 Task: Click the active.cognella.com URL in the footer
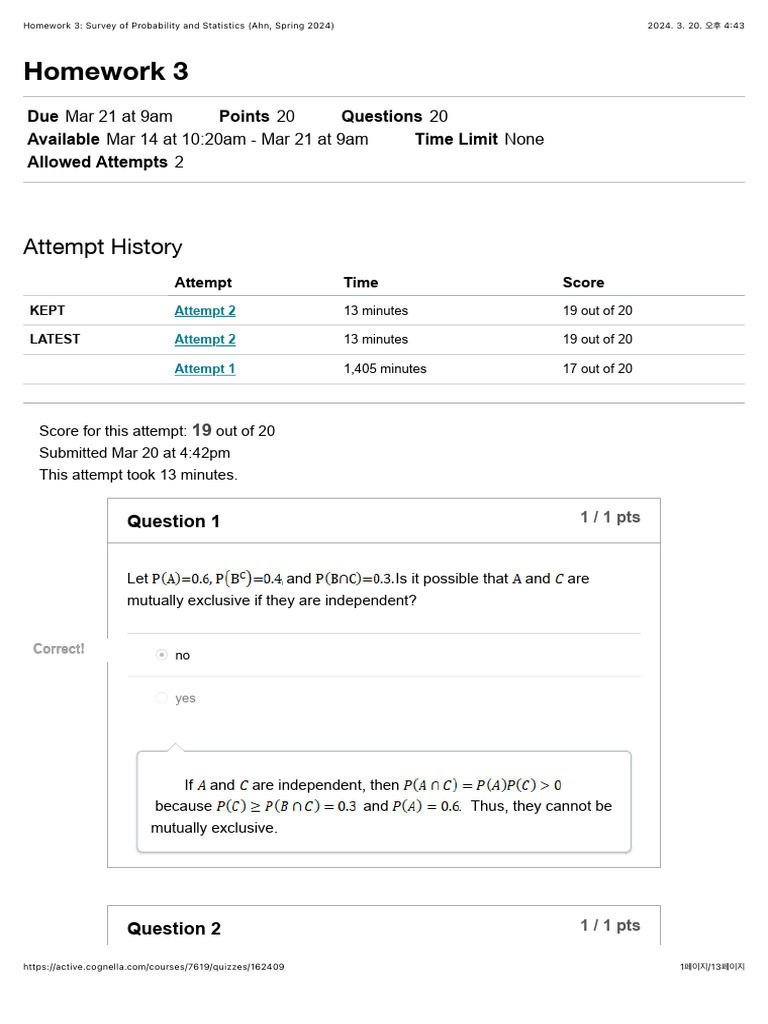(x=153, y=967)
